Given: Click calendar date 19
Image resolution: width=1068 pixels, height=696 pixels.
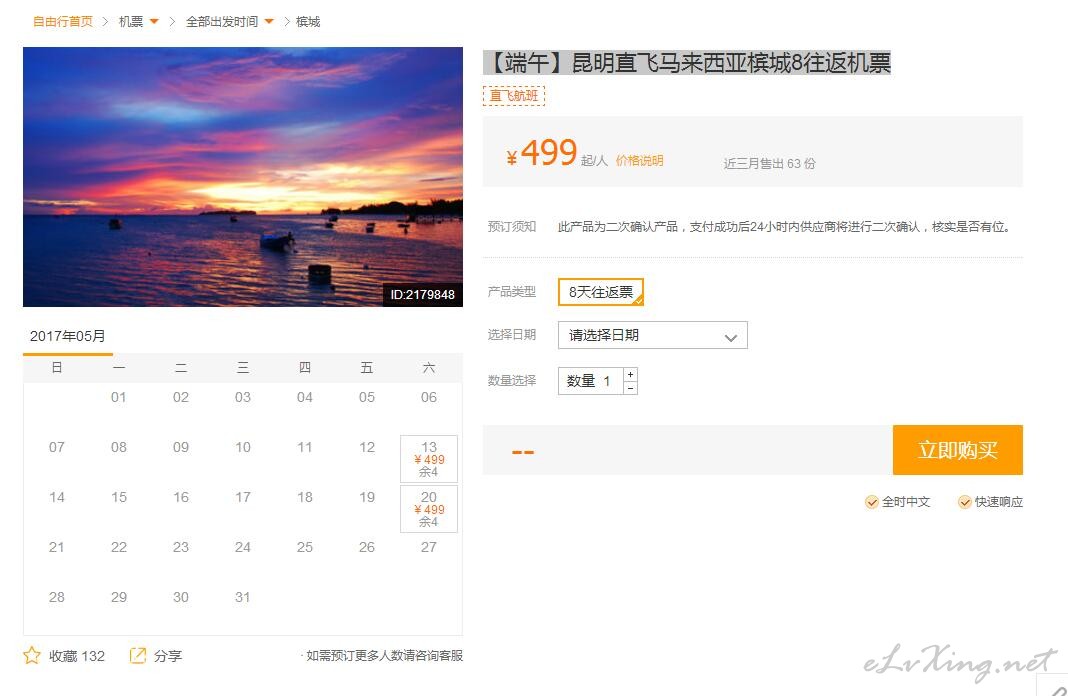Looking at the screenshot, I should (x=367, y=497).
